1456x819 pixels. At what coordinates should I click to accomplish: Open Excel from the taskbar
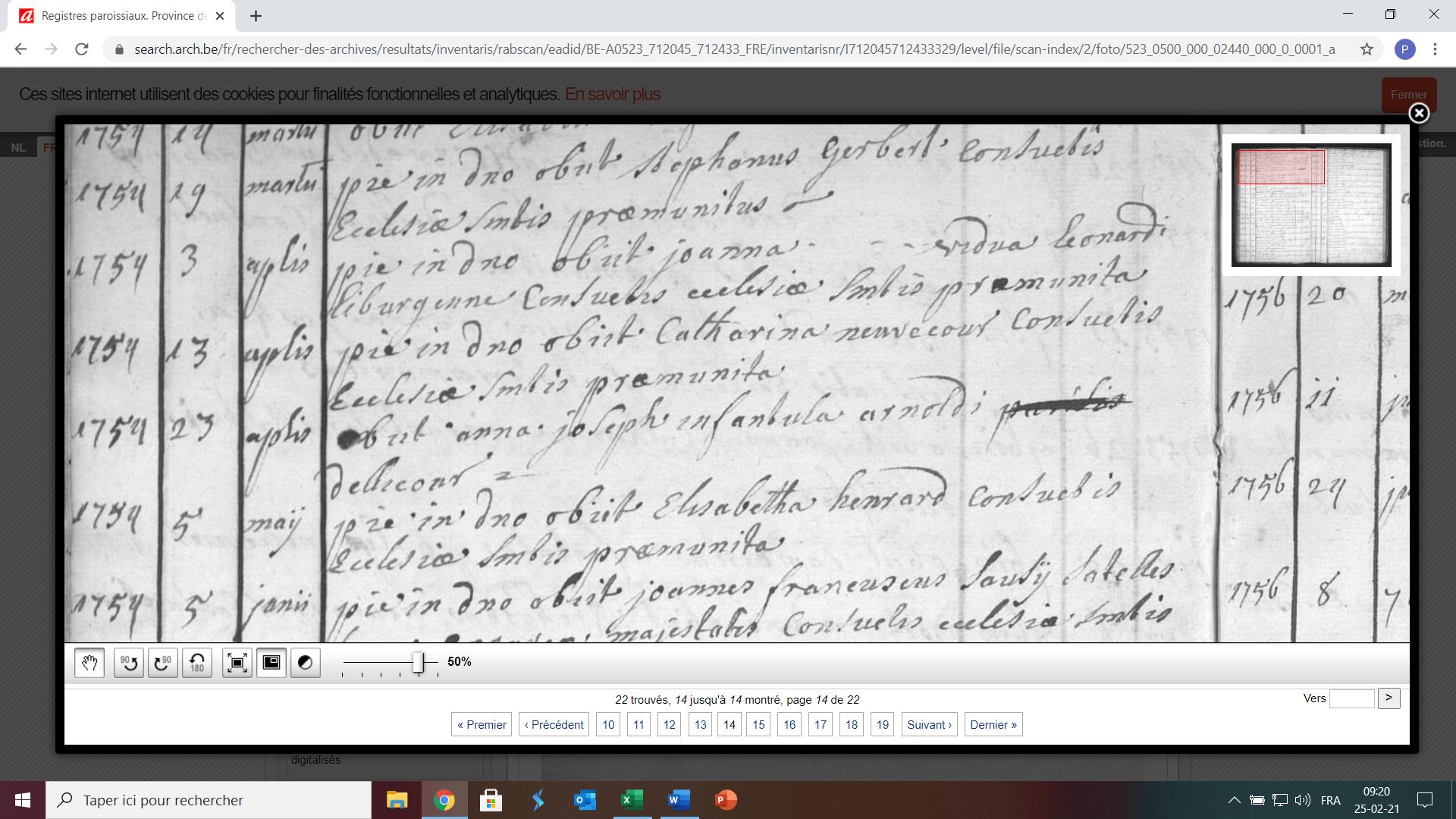point(632,800)
